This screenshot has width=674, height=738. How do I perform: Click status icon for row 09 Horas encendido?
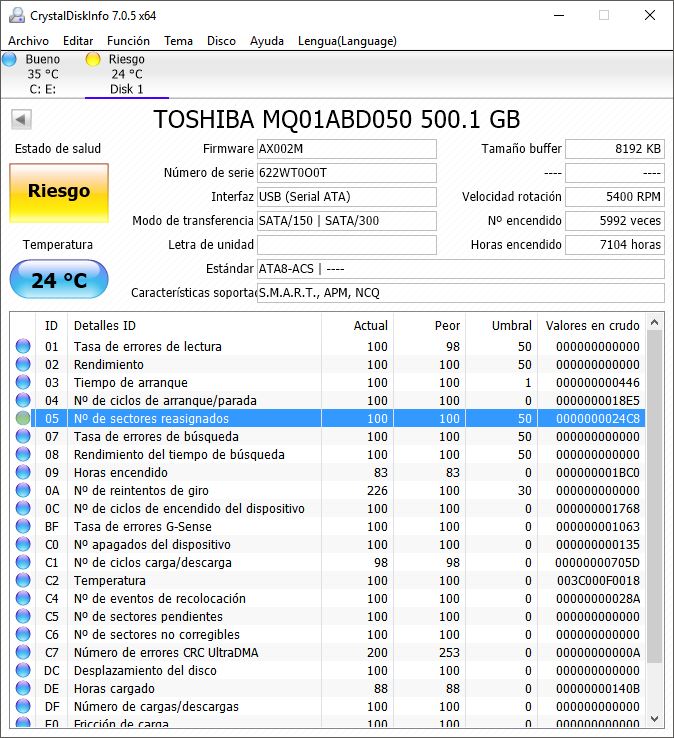click(23, 472)
